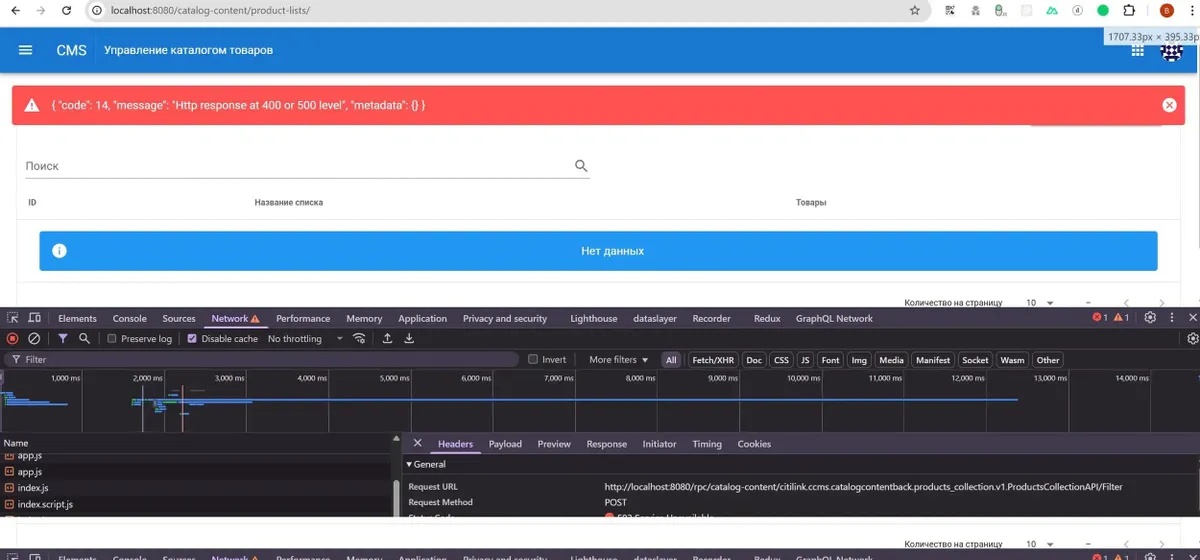Dismiss the red error alert banner
This screenshot has width=1200, height=560.
click(1169, 105)
